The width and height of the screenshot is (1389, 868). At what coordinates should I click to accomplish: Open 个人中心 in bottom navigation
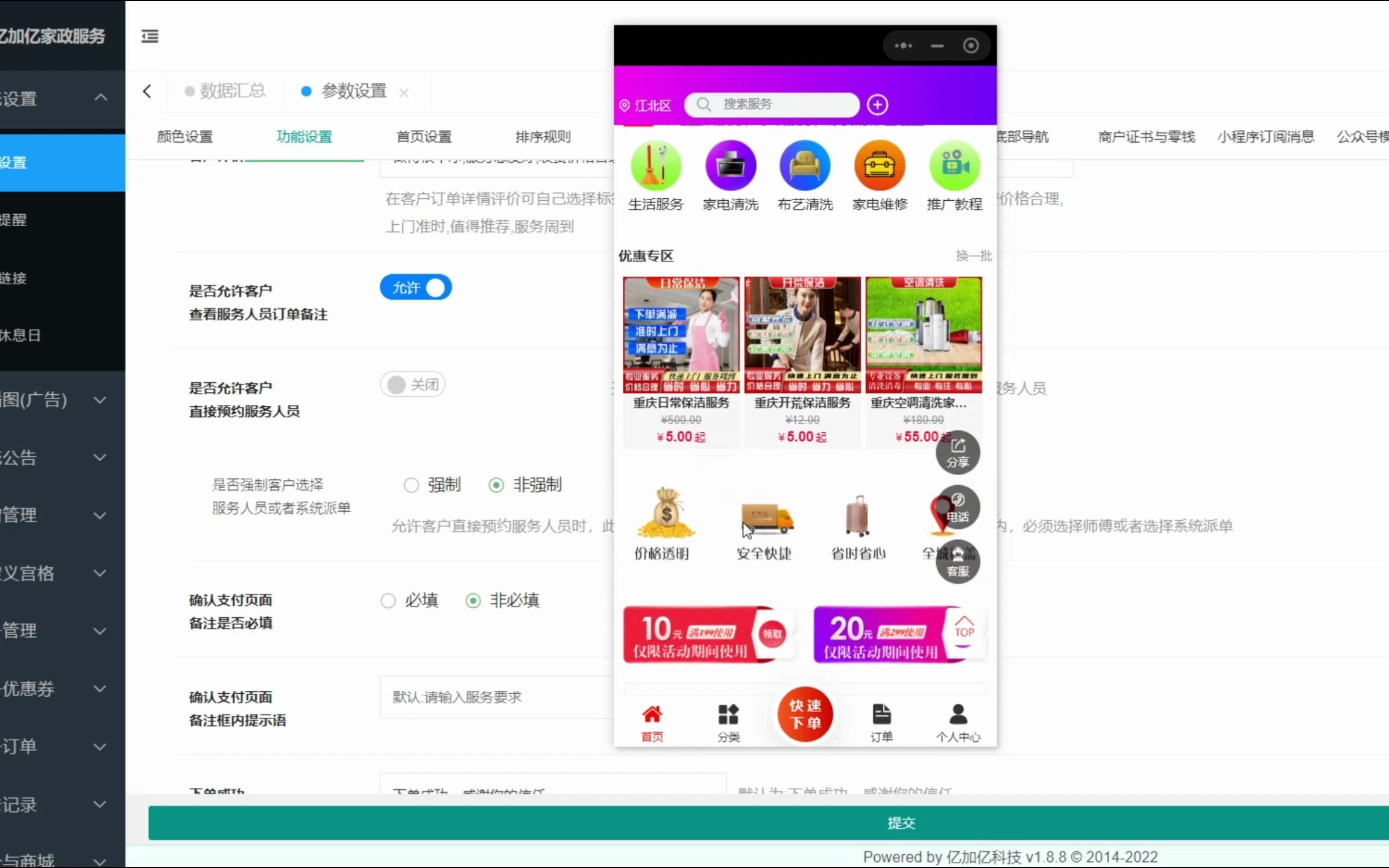pyautogui.click(x=958, y=723)
